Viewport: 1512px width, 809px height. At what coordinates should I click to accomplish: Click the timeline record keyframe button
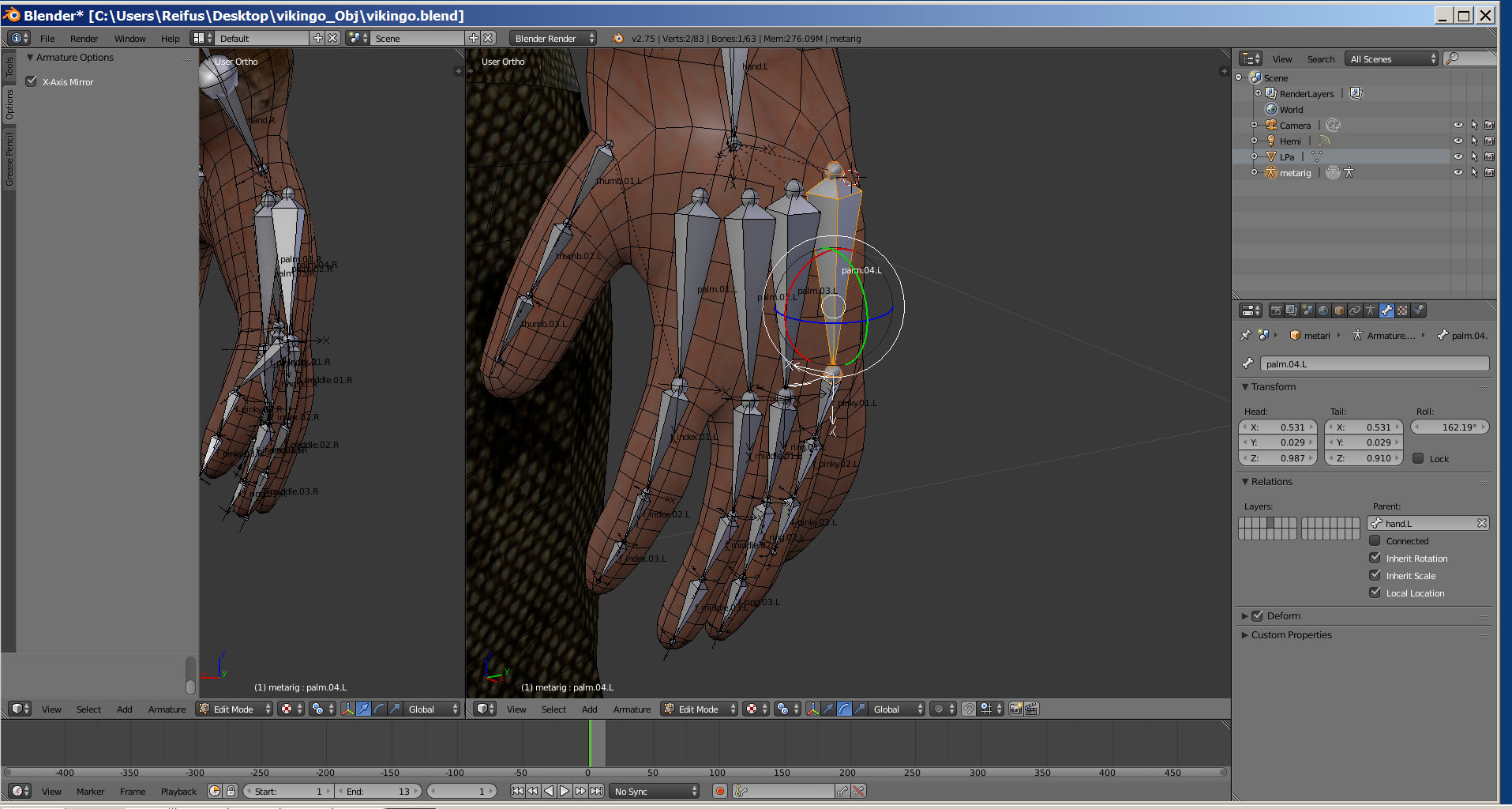(x=719, y=791)
